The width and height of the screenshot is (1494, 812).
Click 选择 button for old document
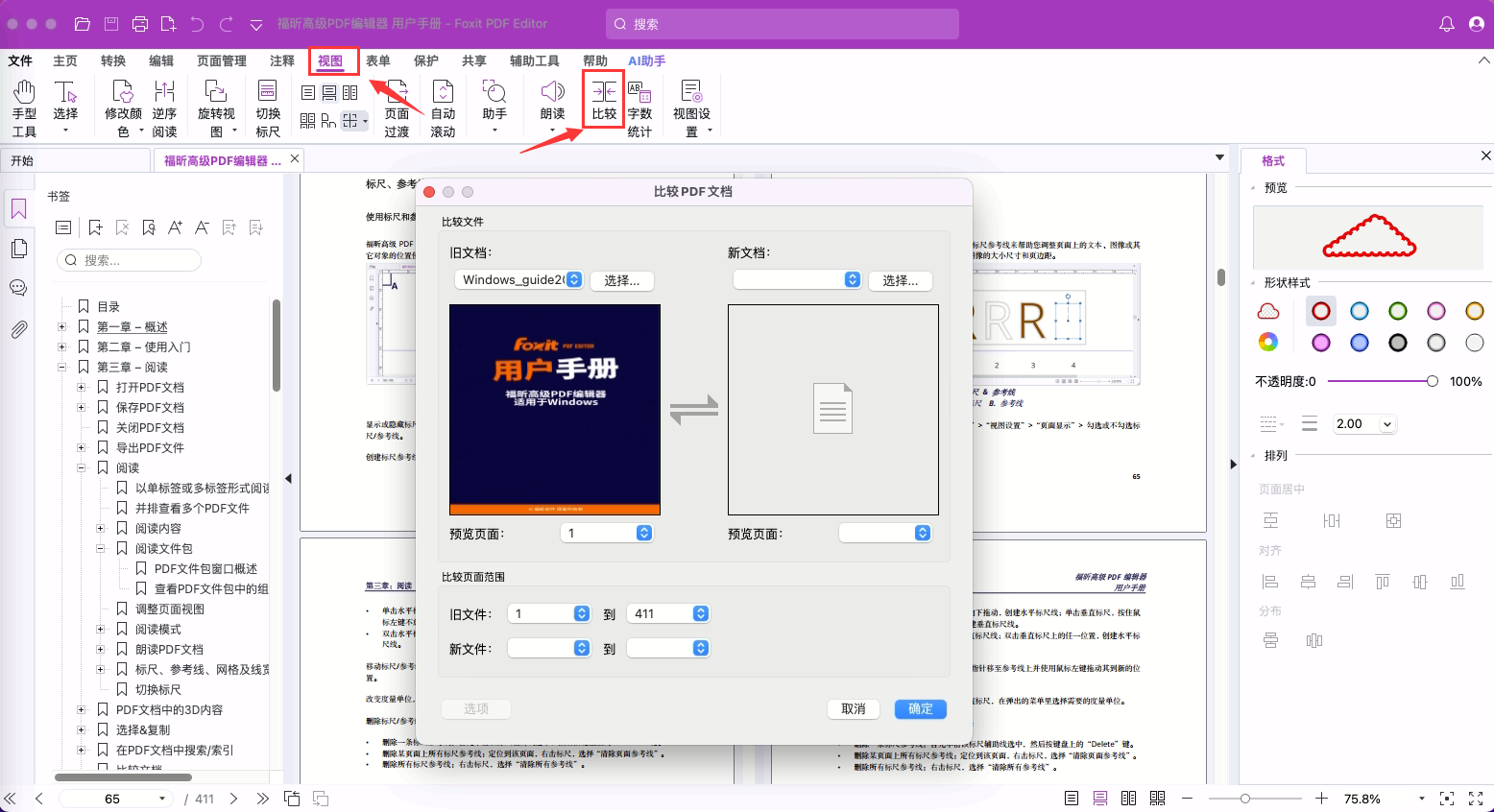[622, 280]
